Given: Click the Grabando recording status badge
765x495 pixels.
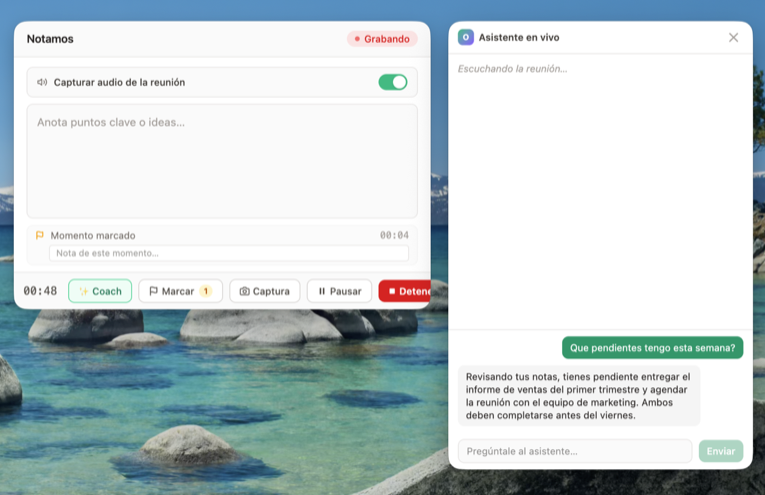Looking at the screenshot, I should 382,39.
